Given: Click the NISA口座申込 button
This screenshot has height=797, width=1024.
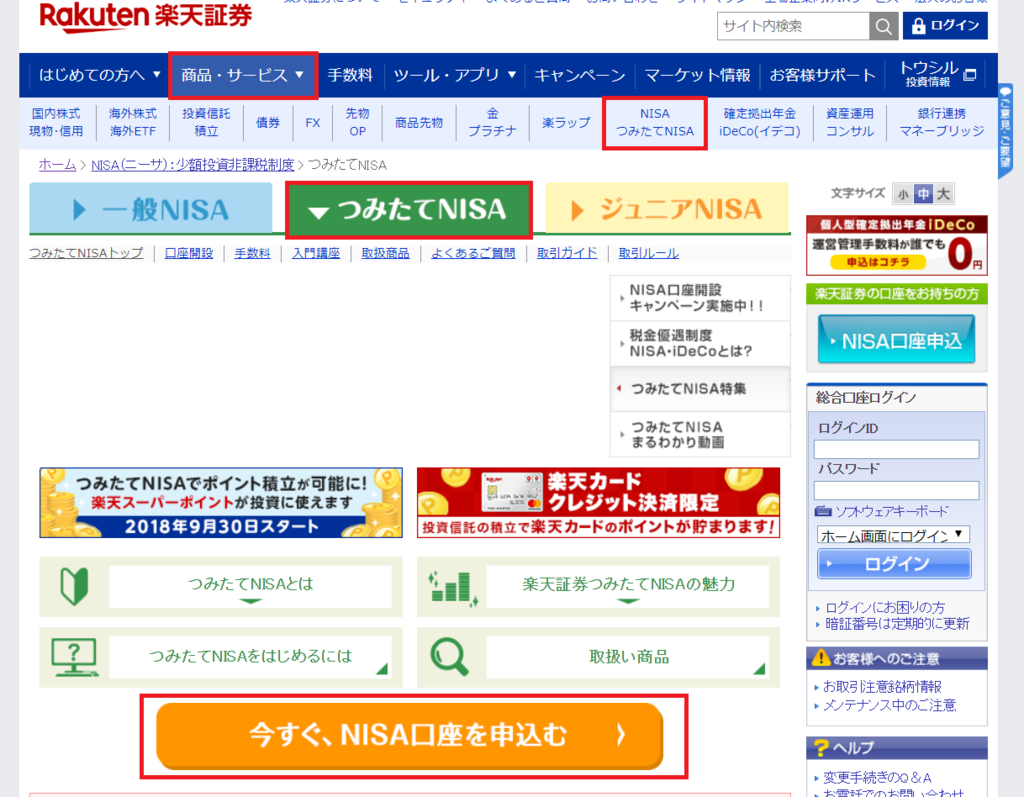Looking at the screenshot, I should pyautogui.click(x=896, y=340).
